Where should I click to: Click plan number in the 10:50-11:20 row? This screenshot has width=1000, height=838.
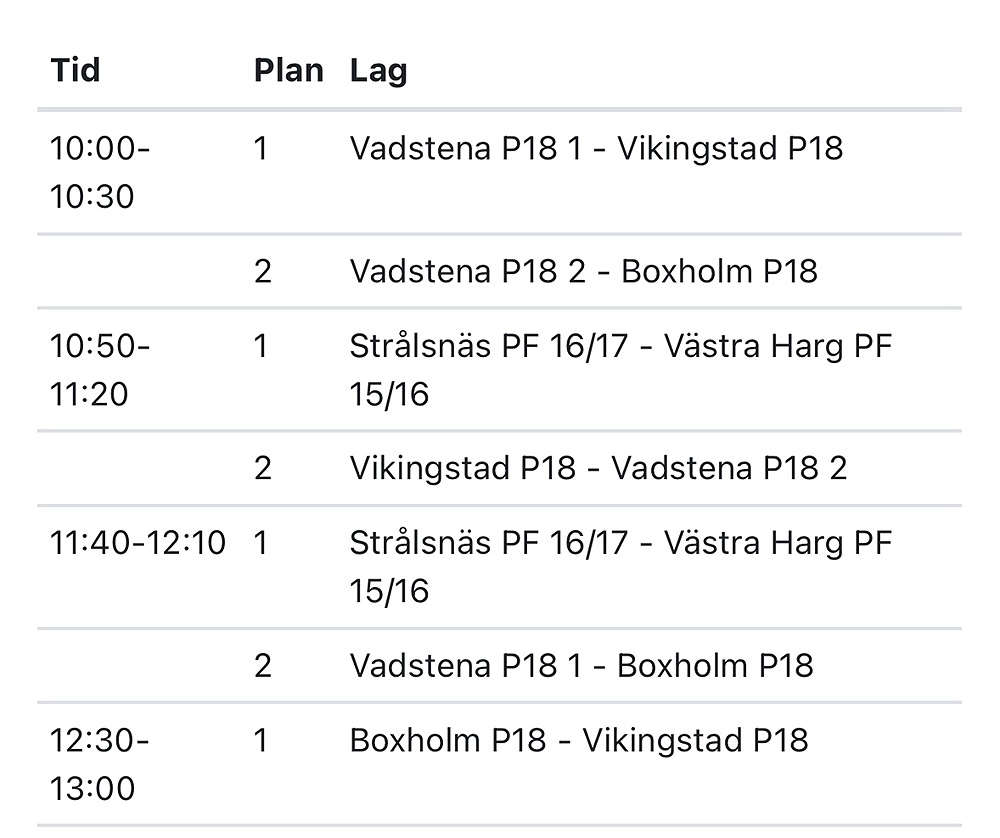pos(262,346)
